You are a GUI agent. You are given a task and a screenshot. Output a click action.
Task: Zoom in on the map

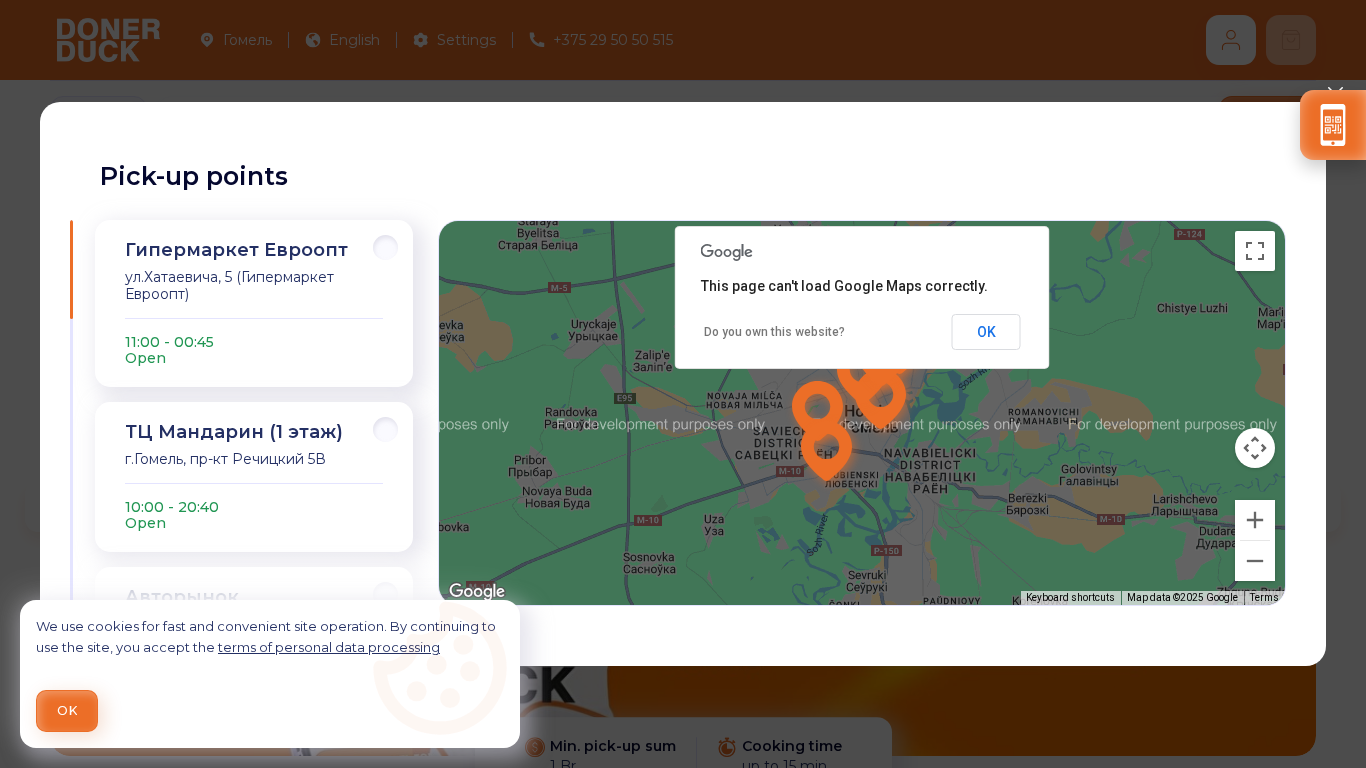[1255, 520]
